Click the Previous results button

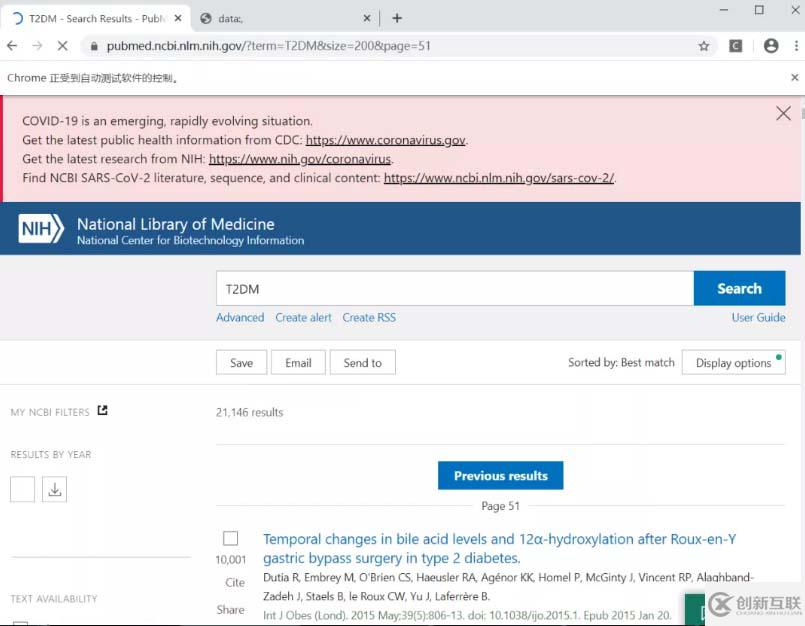tap(500, 475)
